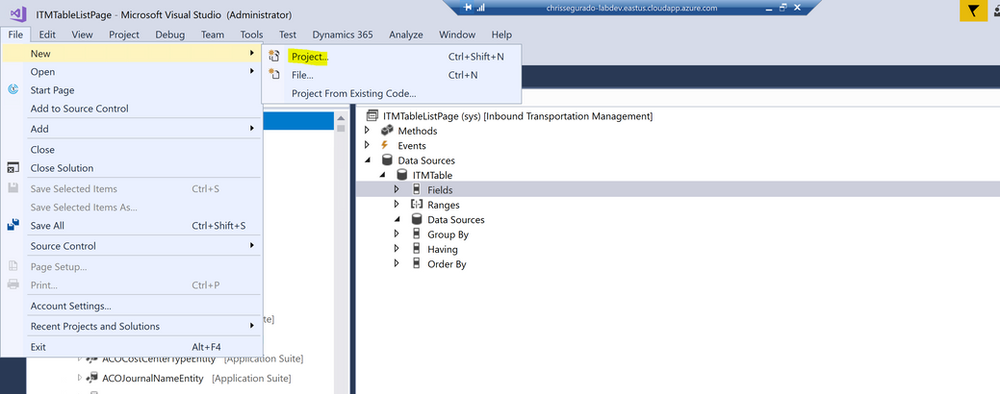Select Save All menu entry
This screenshot has width=1000, height=394.
[131, 225]
